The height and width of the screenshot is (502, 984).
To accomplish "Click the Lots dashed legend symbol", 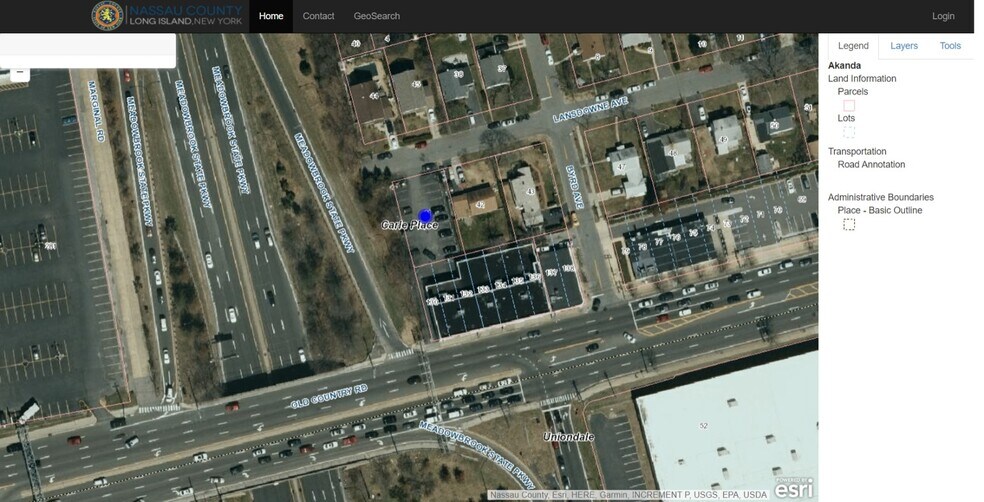I will tap(849, 132).
